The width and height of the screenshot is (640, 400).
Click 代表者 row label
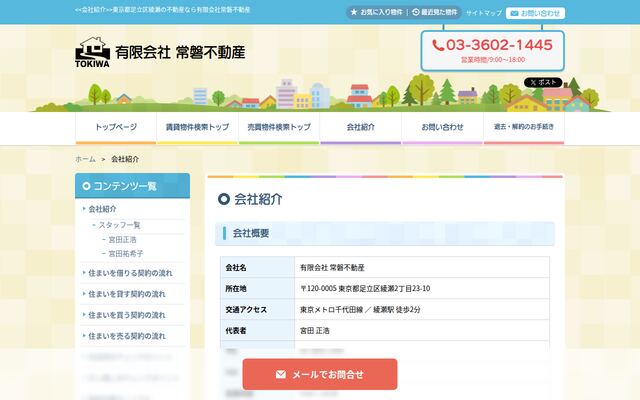[x=236, y=331]
